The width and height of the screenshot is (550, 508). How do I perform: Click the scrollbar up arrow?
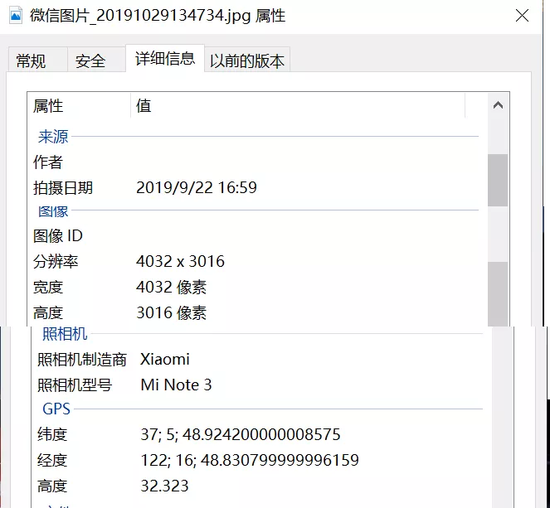tap(498, 105)
